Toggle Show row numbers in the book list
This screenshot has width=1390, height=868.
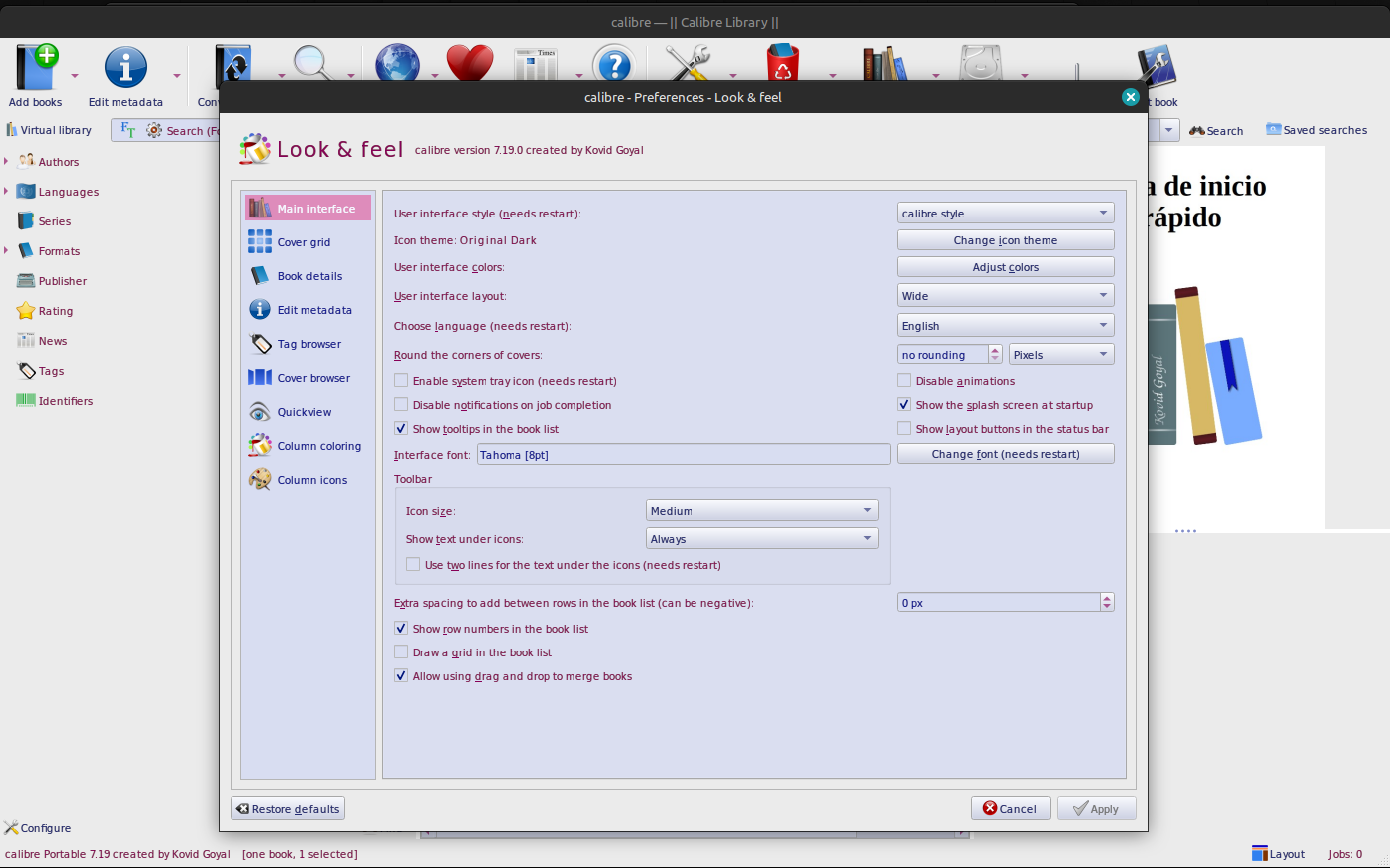[401, 629]
